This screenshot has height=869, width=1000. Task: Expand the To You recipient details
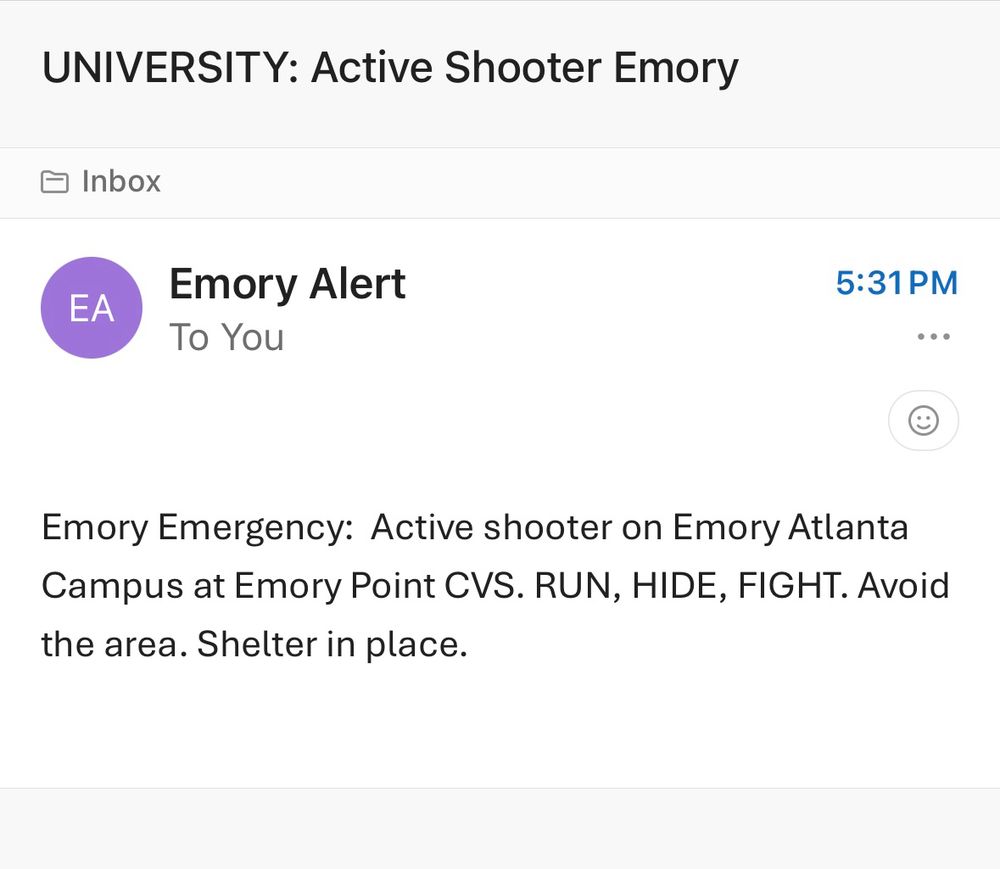(227, 337)
